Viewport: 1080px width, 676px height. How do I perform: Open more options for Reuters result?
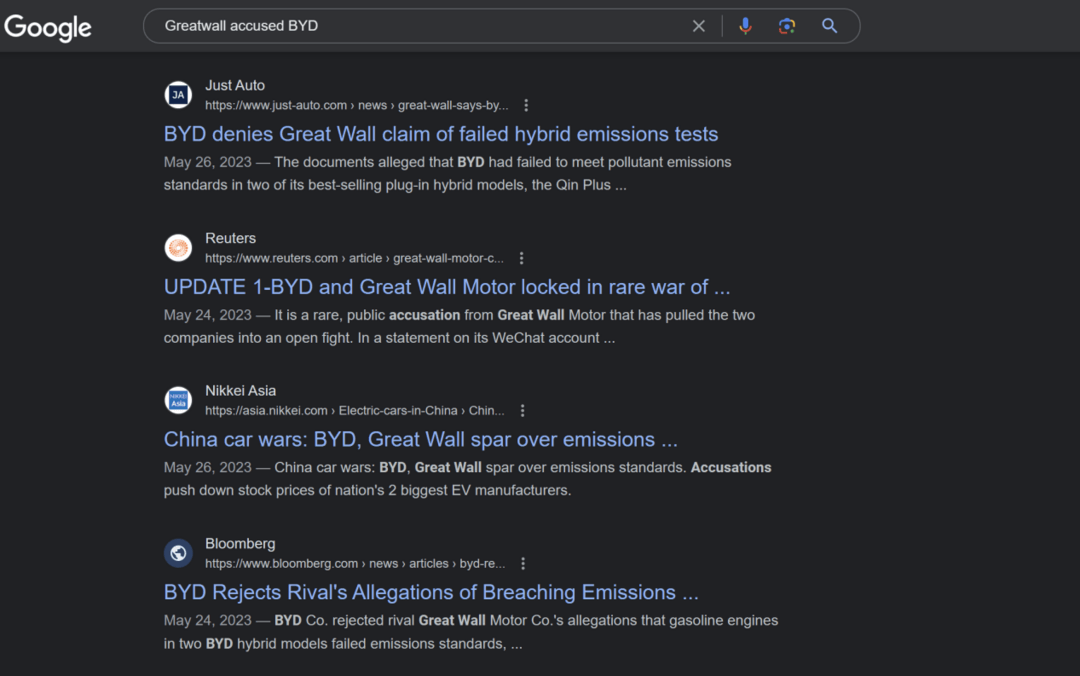(521, 258)
